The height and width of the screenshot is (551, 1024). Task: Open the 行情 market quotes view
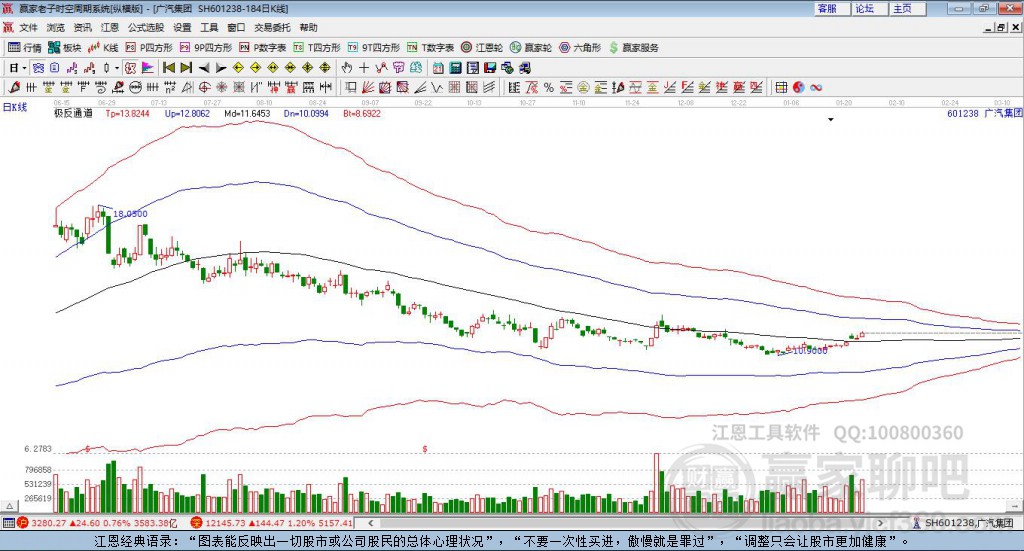click(x=25, y=47)
